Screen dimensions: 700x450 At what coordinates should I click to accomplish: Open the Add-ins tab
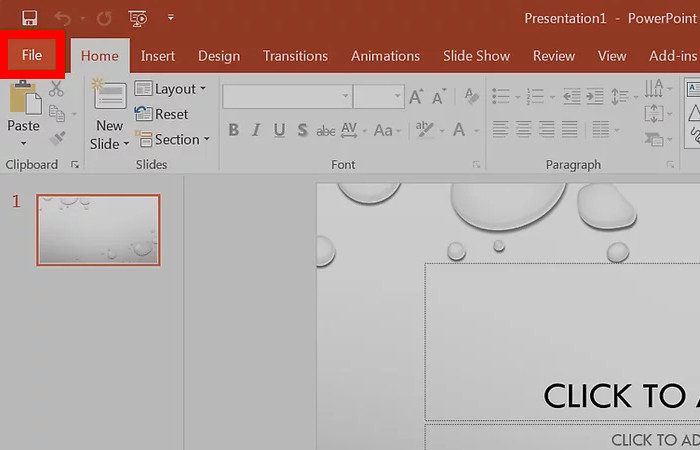tap(673, 56)
